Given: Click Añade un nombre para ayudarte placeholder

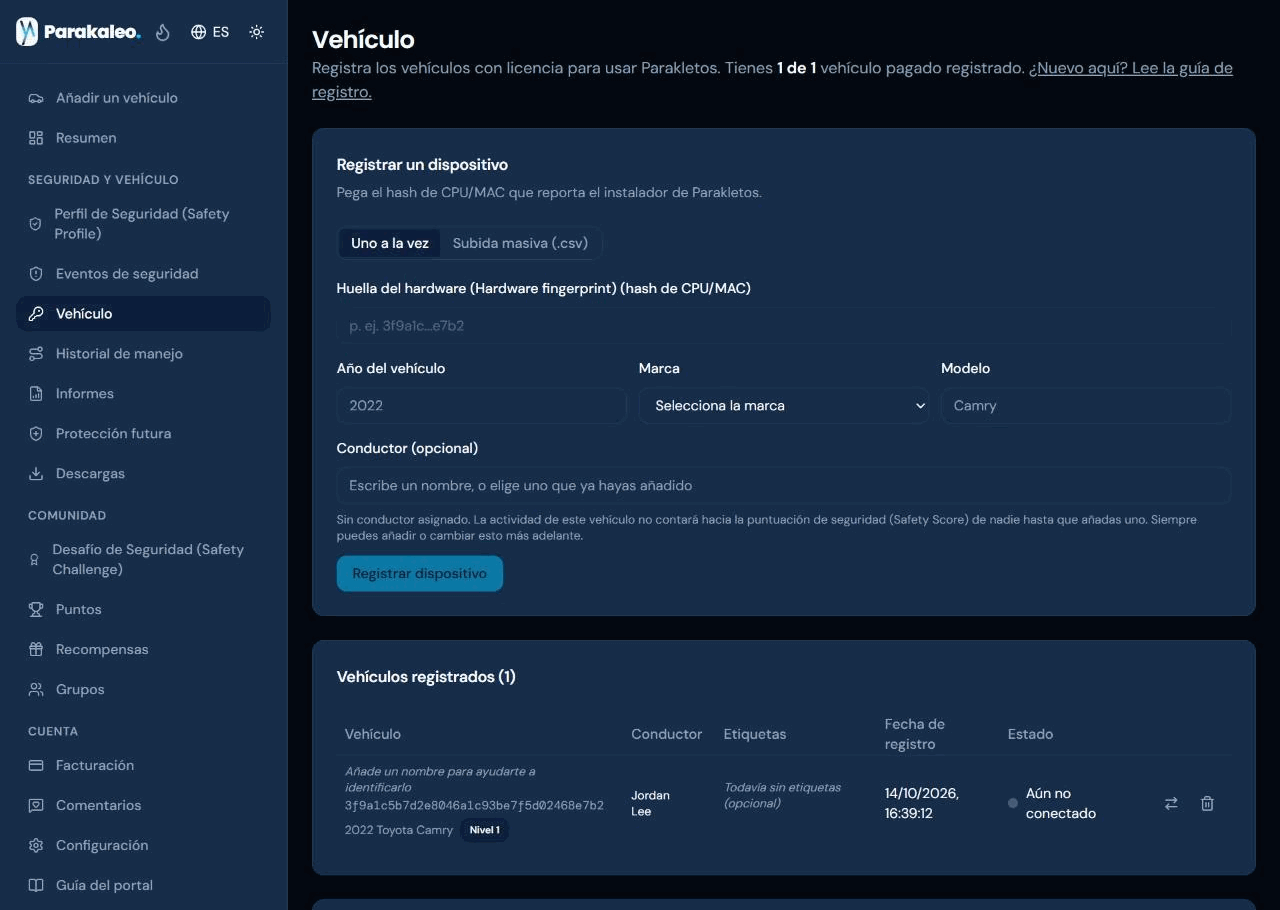Looking at the screenshot, I should tap(440, 779).
